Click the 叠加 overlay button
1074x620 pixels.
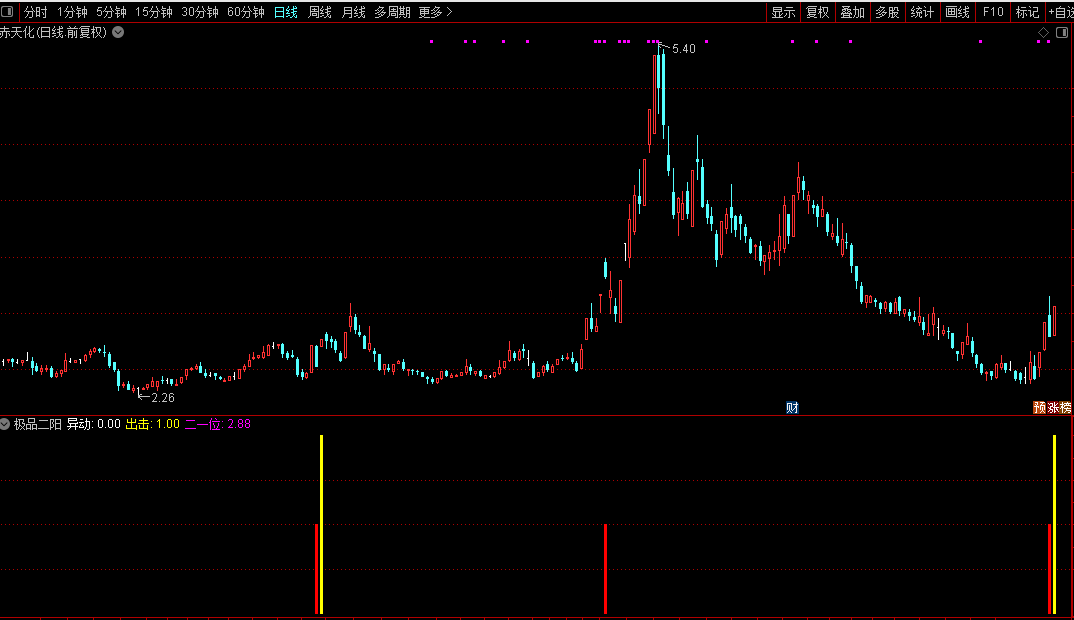coord(852,12)
